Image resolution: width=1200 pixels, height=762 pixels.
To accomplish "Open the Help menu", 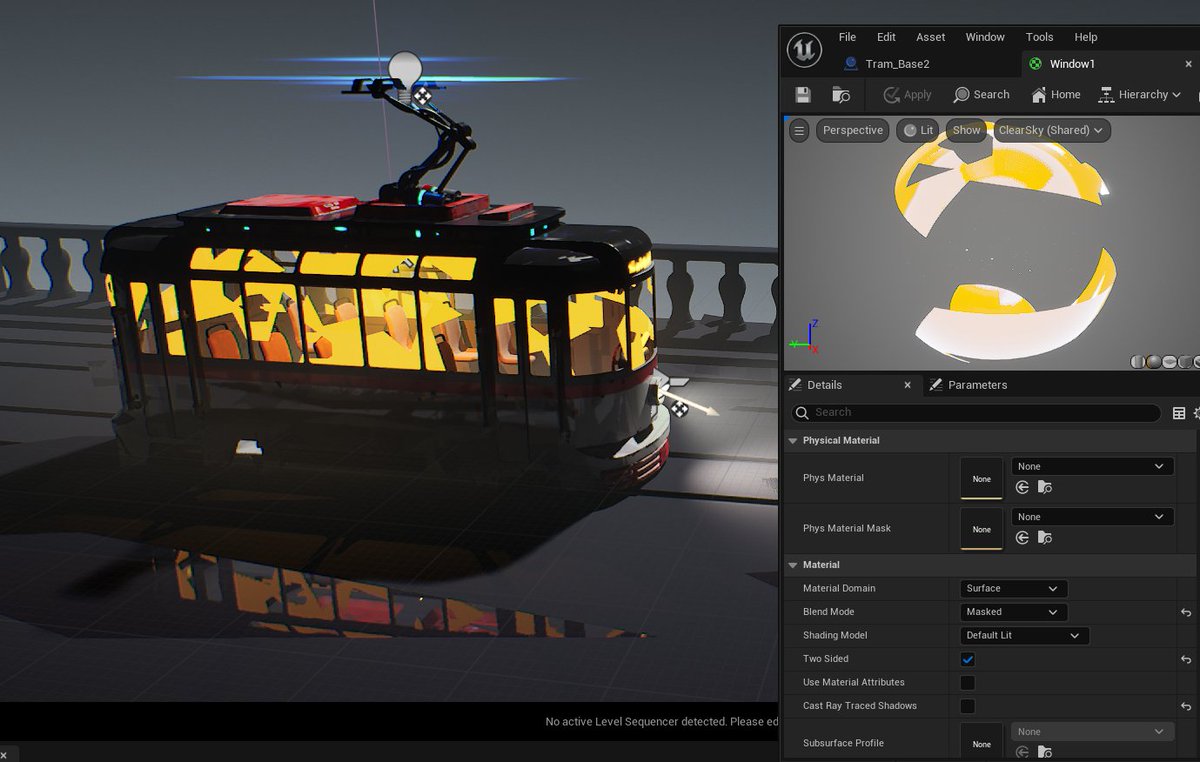I will [1086, 37].
